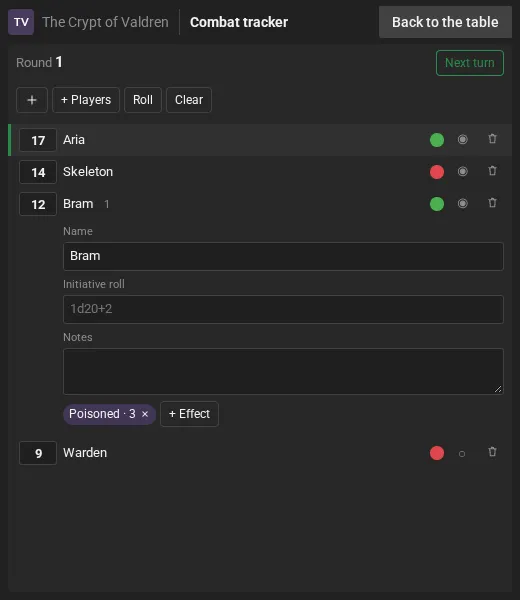520x600 pixels.
Task: Grab the Notes resize handle
Action: tap(498, 389)
